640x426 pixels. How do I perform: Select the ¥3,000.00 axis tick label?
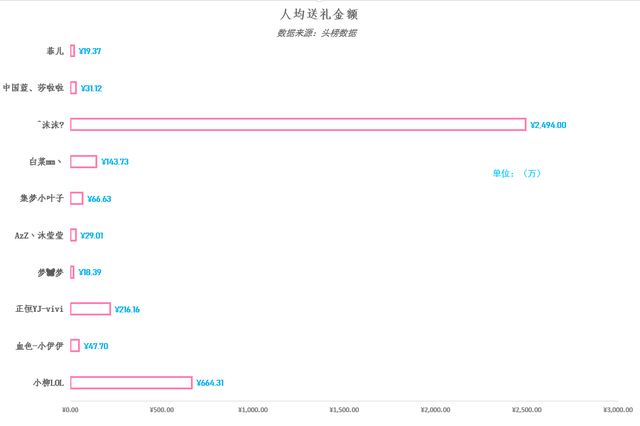point(617,410)
